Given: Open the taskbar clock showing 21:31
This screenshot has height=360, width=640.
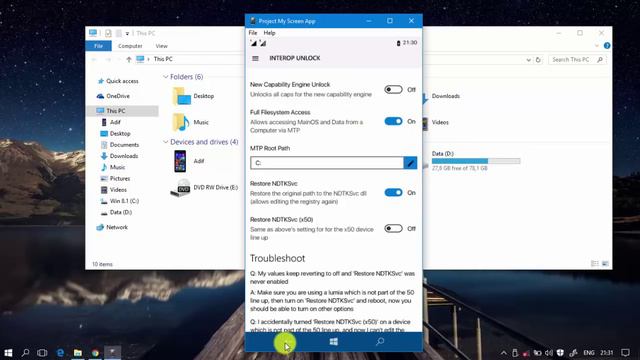Looking at the screenshot, I should coord(607,353).
